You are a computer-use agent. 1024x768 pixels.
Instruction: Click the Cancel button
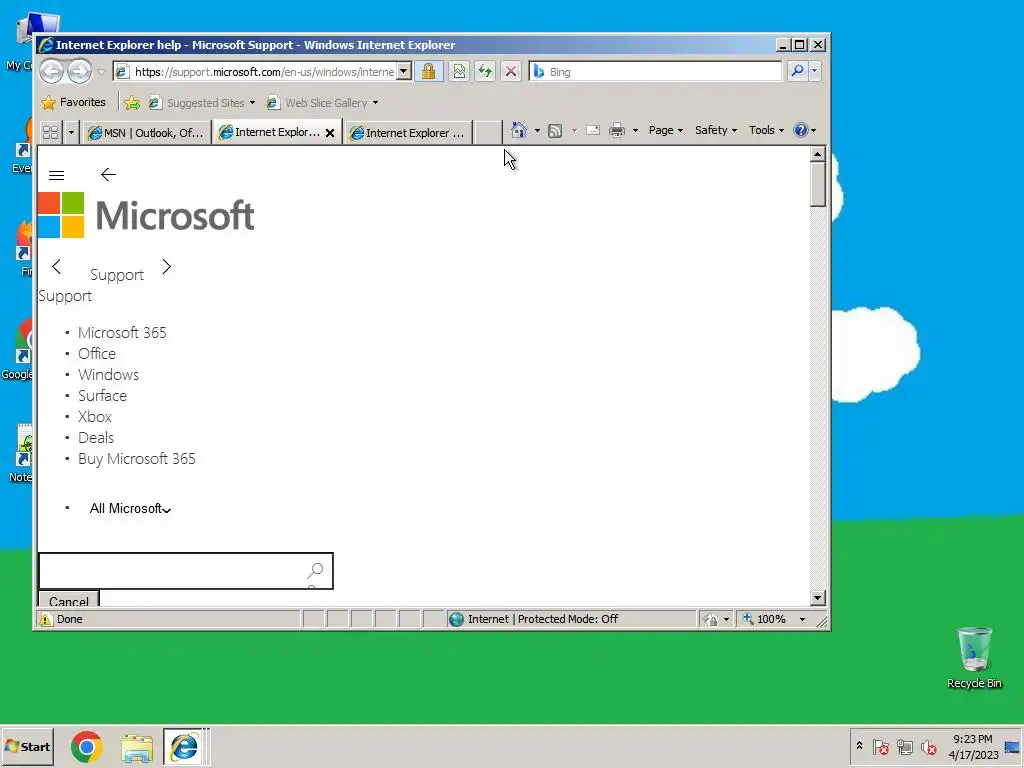(69, 600)
